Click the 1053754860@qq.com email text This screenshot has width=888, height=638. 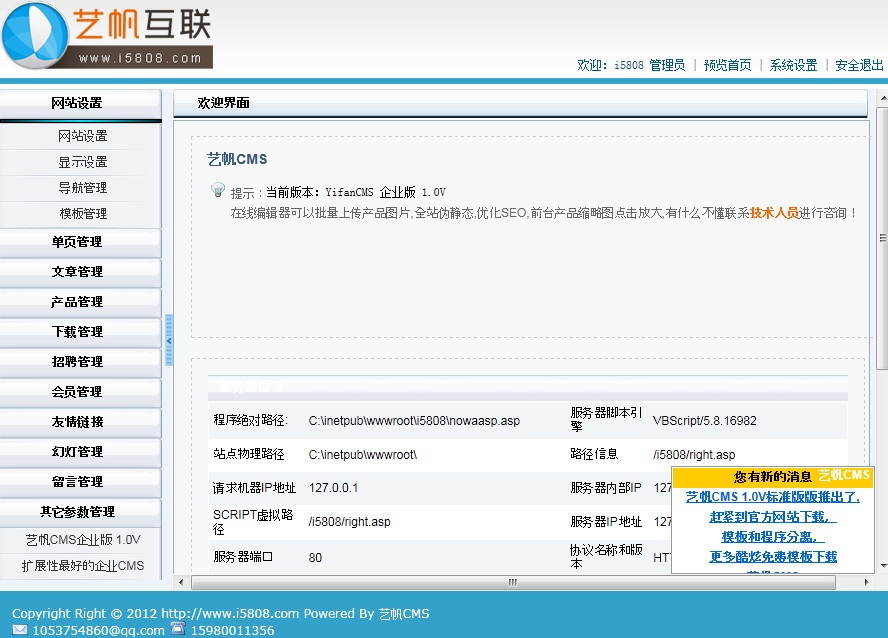click(98, 630)
